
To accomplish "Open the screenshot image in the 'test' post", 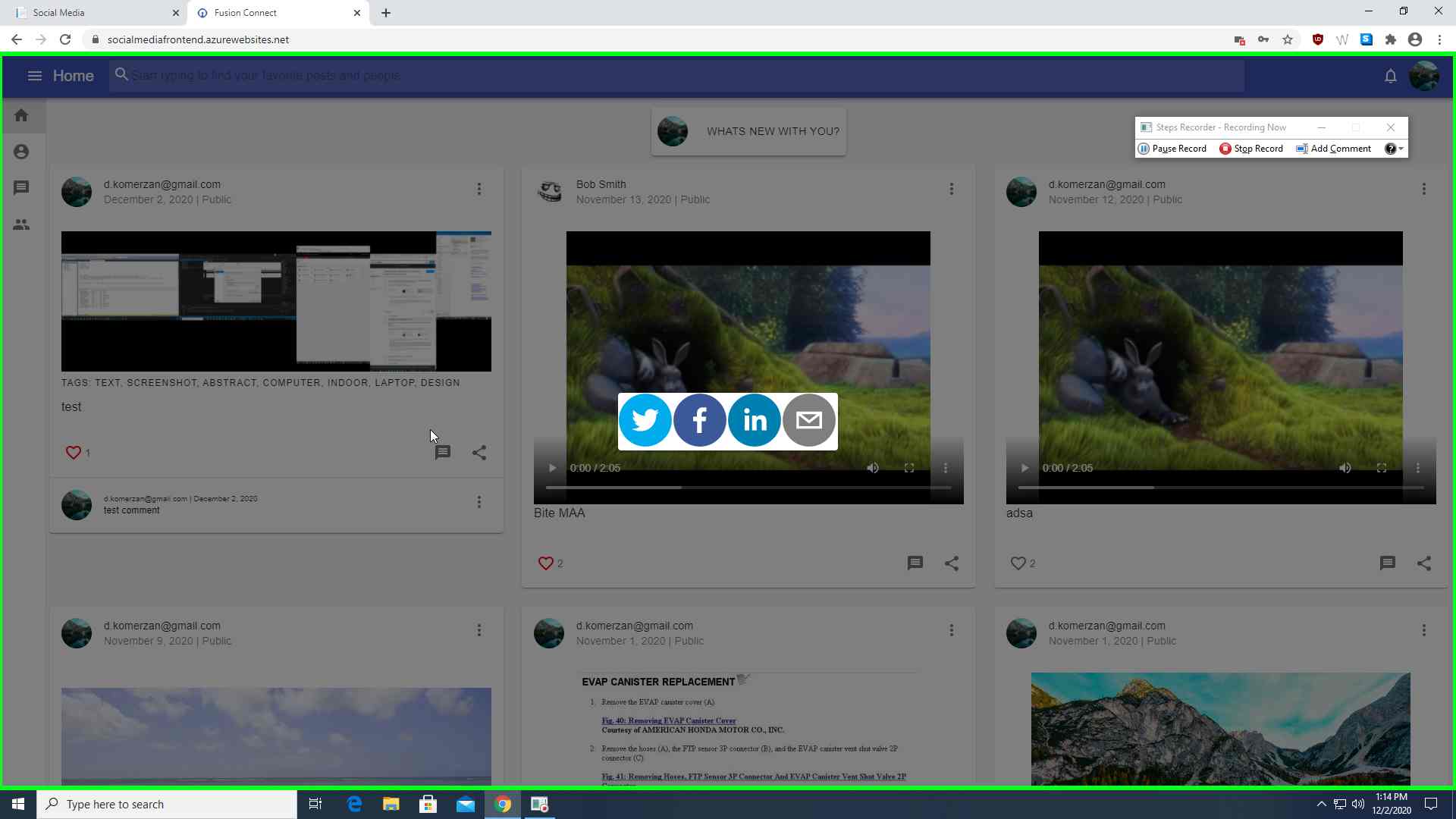I will [276, 301].
